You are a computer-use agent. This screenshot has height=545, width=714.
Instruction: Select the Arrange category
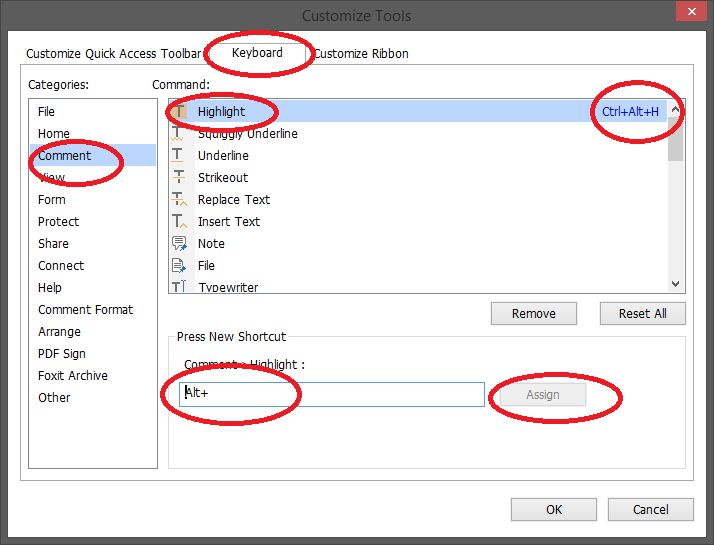92,331
